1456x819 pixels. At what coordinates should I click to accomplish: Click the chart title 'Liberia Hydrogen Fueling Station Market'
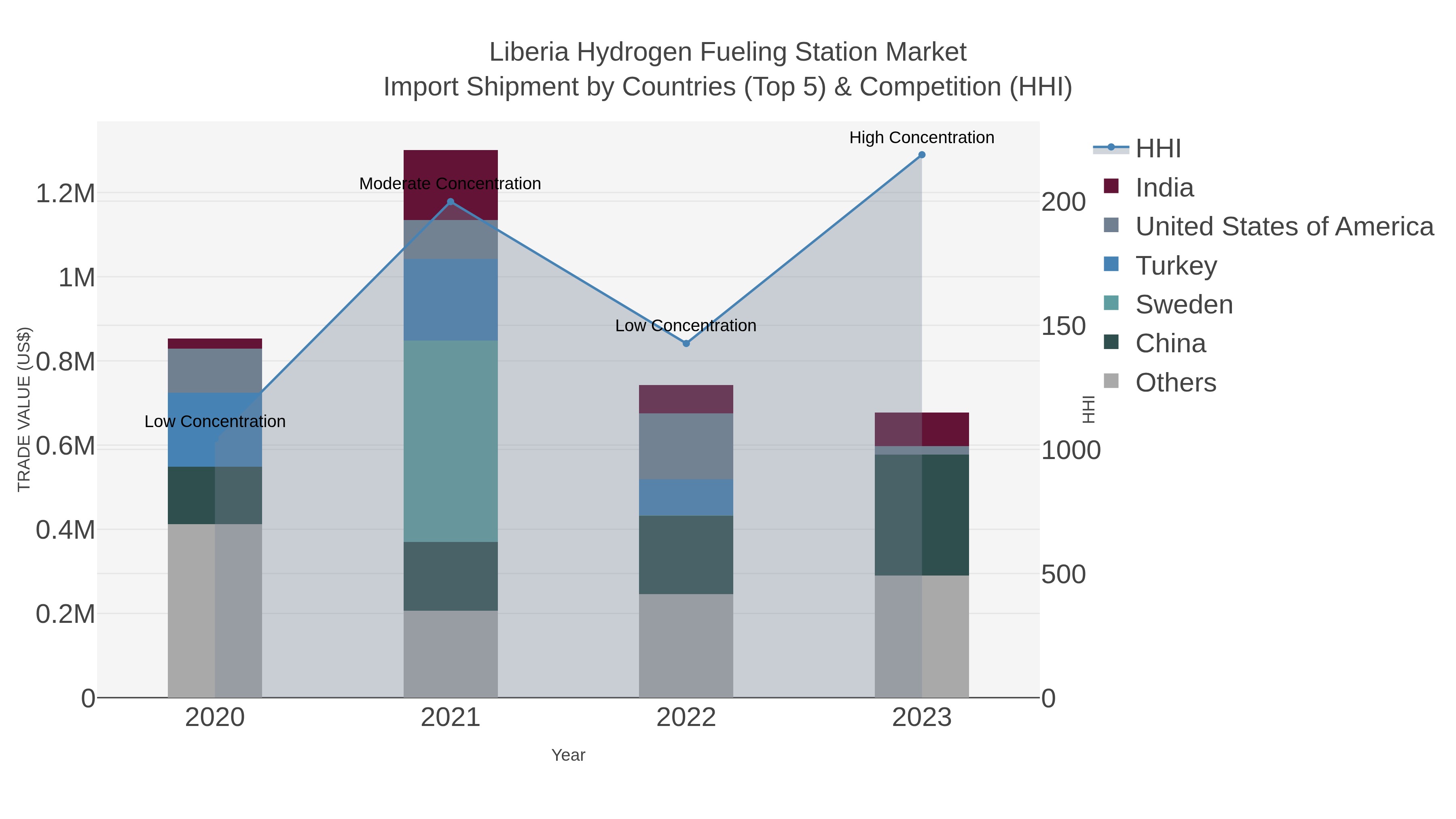(x=728, y=52)
